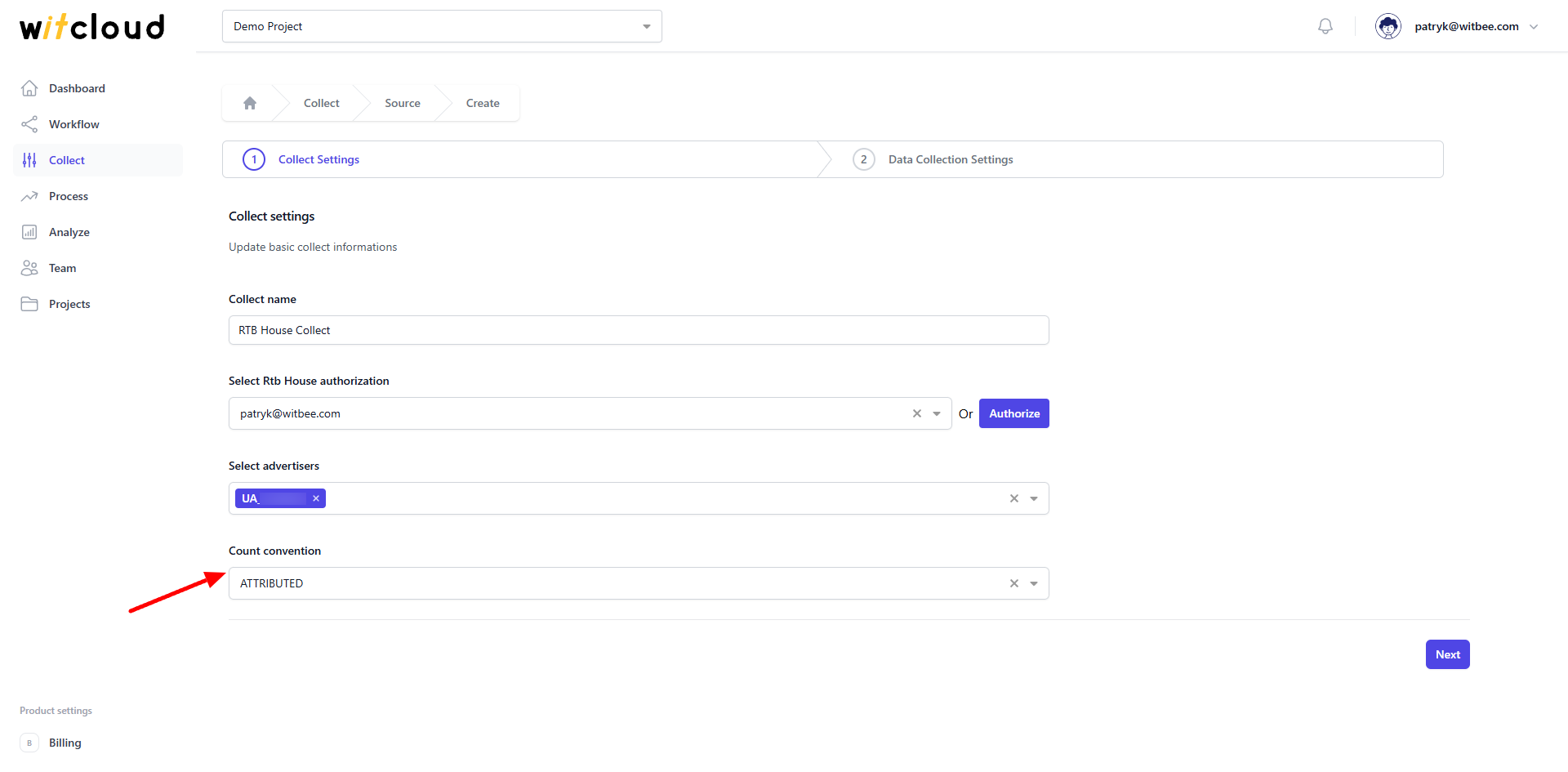Image resolution: width=1568 pixels, height=772 pixels.
Task: Go to Source breadcrumb
Action: pos(403,103)
